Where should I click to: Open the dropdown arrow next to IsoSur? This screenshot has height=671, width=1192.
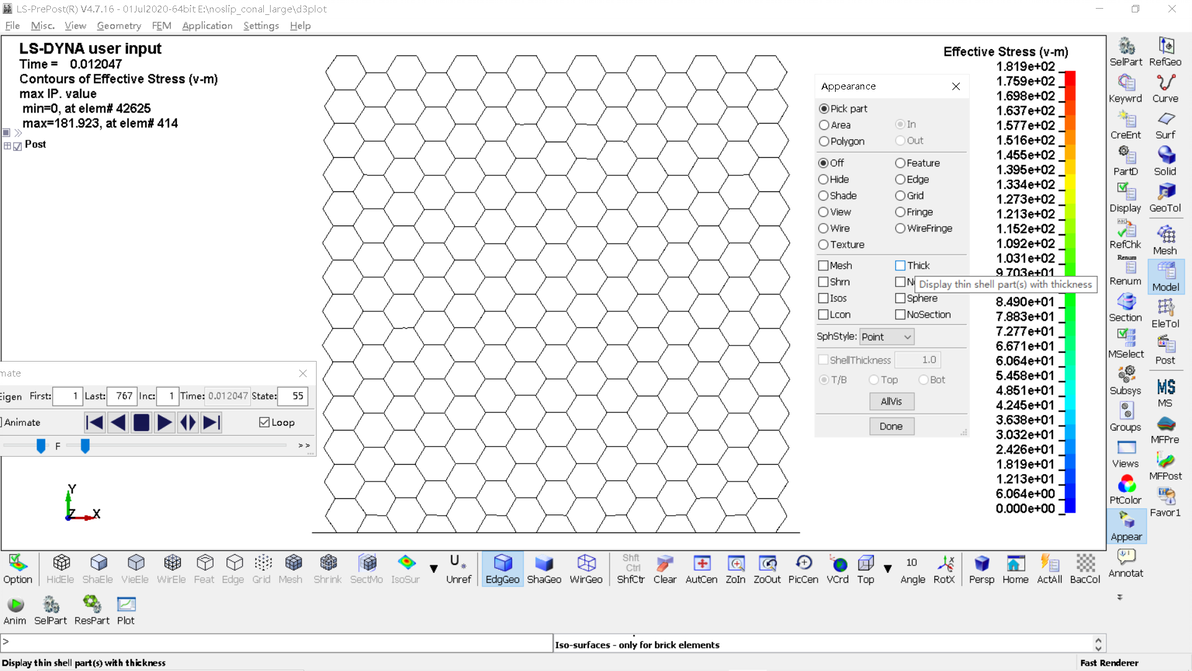click(x=433, y=568)
